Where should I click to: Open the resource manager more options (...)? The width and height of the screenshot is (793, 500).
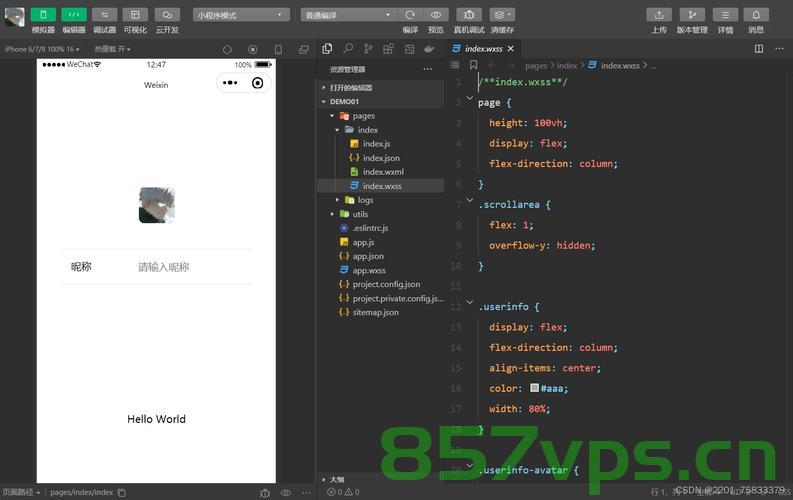pyautogui.click(x=428, y=69)
